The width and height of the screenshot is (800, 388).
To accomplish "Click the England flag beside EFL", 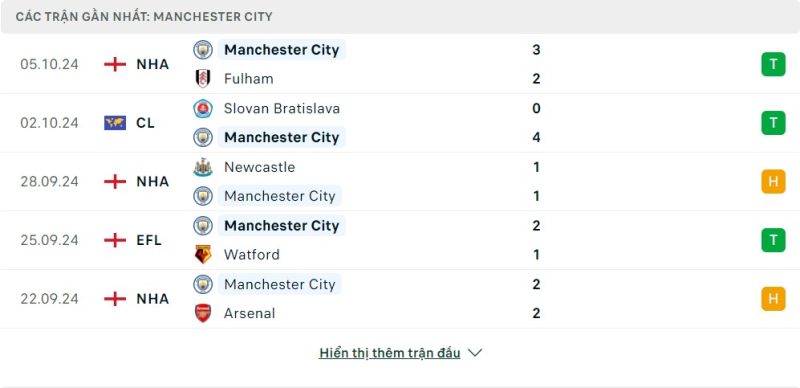I will click(x=115, y=240).
